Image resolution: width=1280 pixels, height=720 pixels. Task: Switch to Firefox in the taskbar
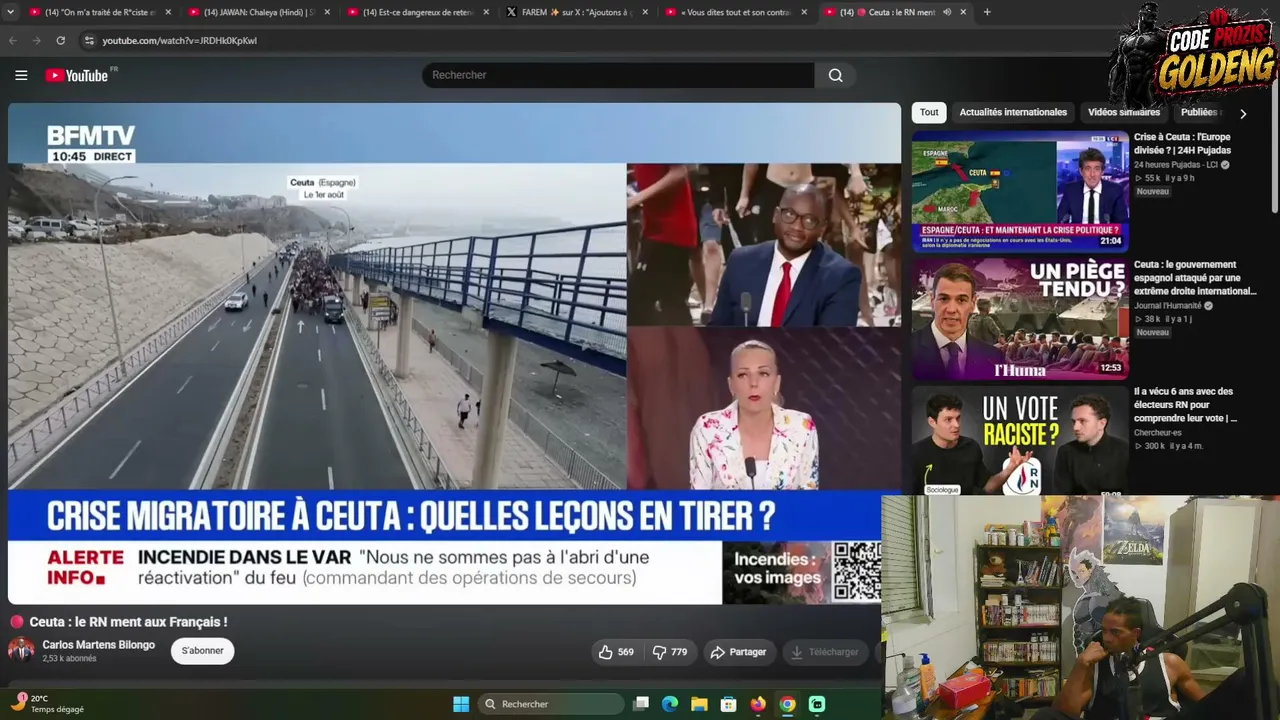(758, 704)
